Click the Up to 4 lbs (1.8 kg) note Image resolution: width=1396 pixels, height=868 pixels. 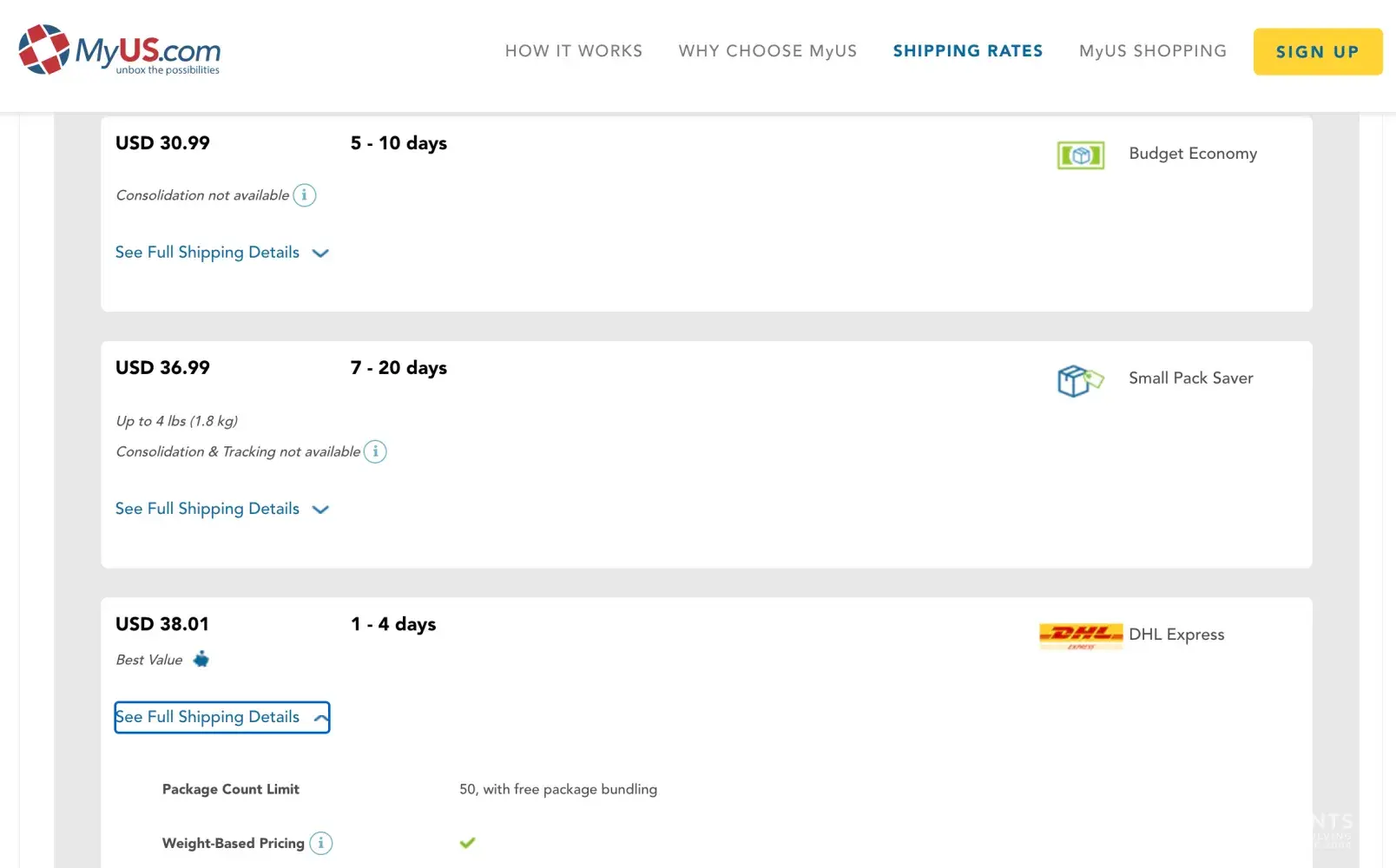(x=177, y=421)
